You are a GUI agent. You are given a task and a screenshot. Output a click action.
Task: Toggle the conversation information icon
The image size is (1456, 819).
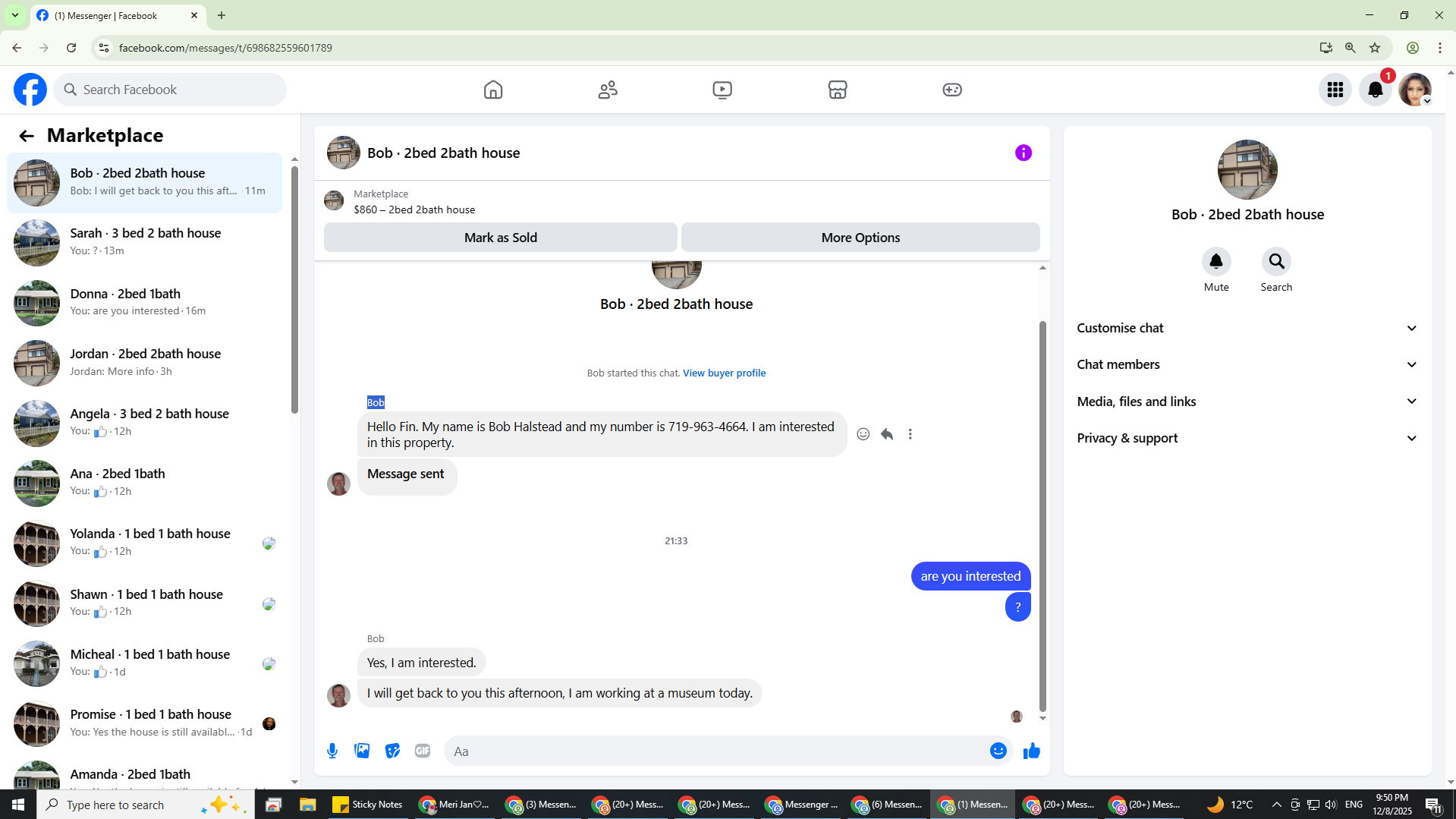[x=1024, y=153]
